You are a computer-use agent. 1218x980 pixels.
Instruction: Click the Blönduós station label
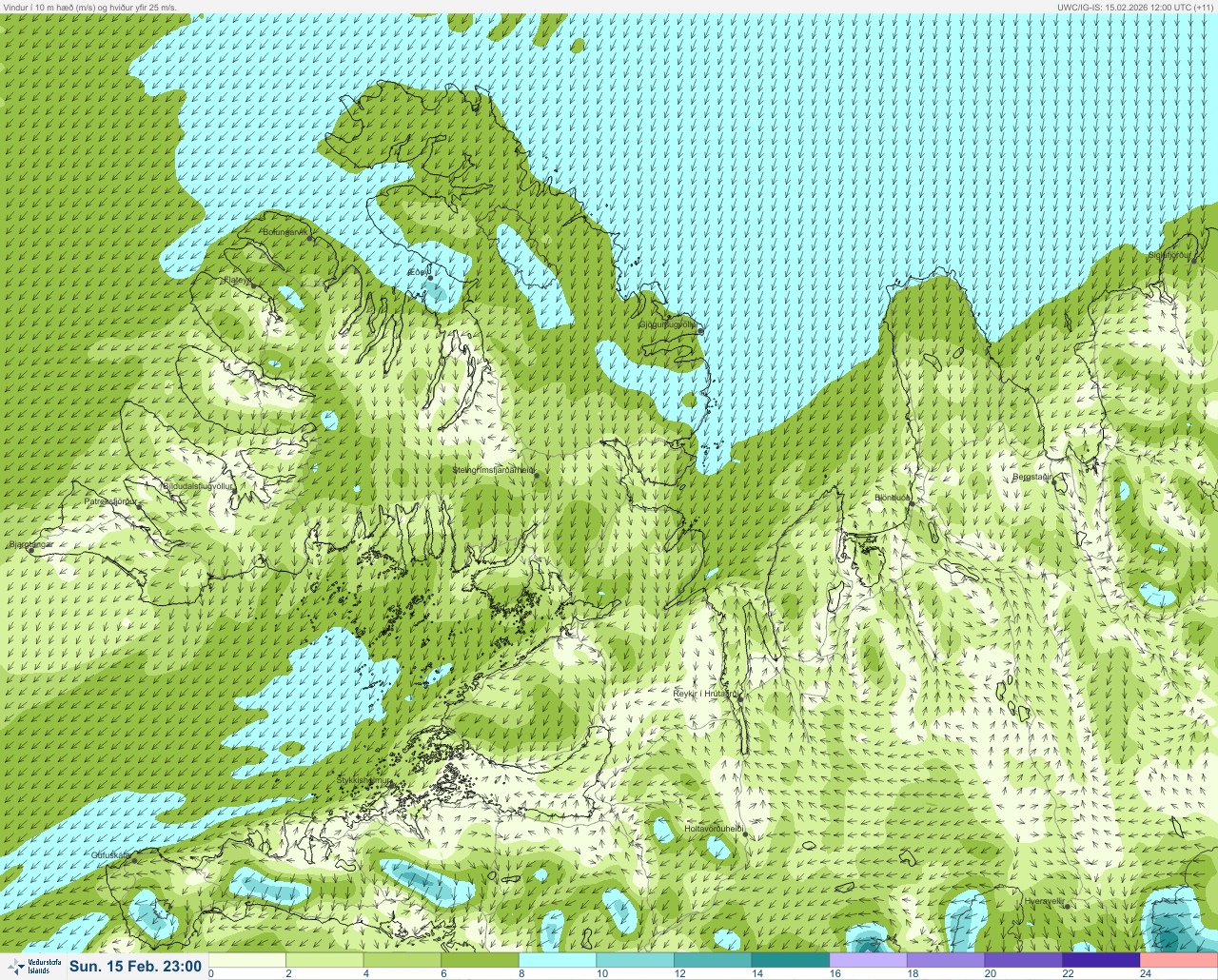click(x=893, y=498)
